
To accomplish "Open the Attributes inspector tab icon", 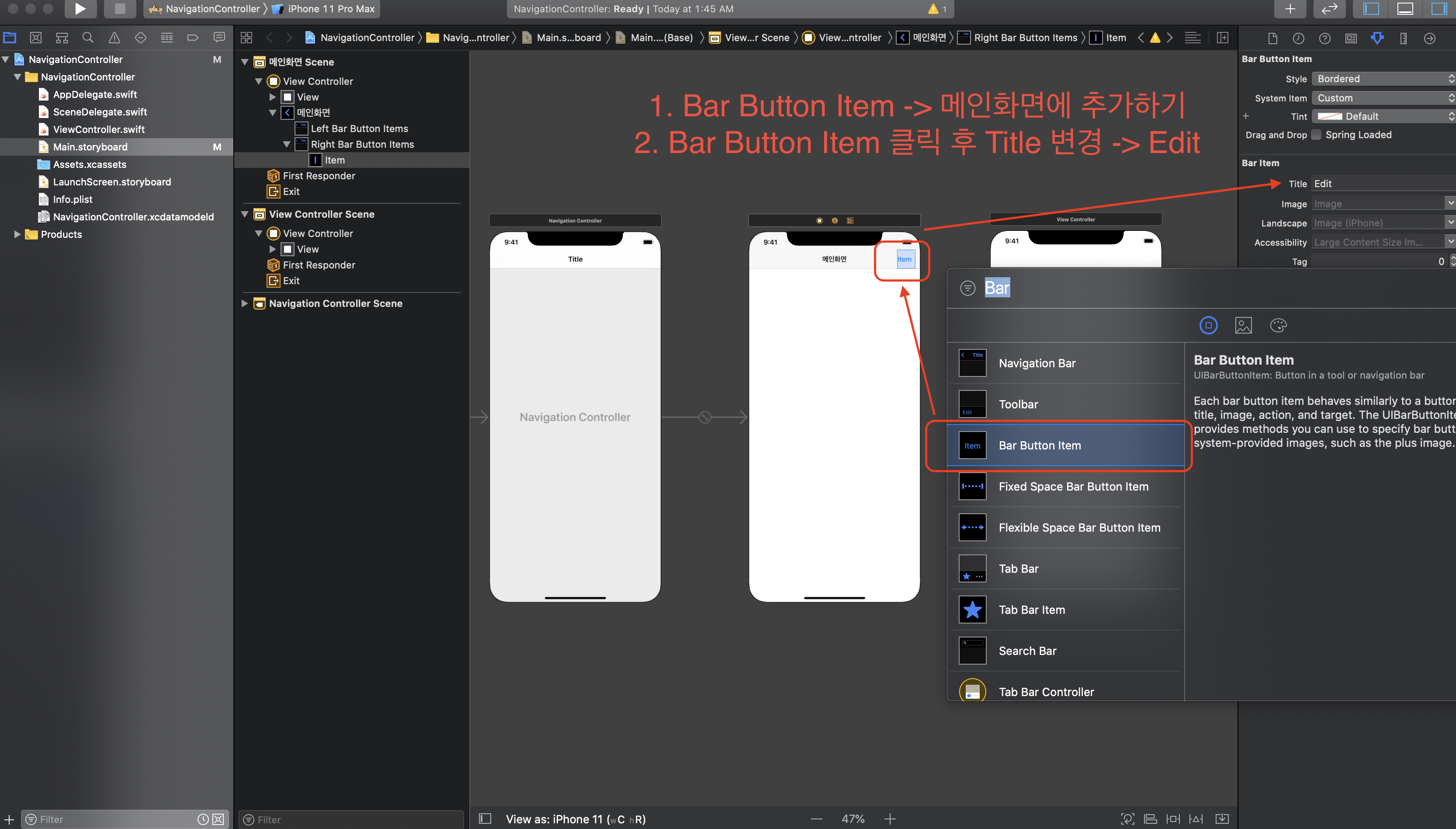I will tap(1377, 38).
